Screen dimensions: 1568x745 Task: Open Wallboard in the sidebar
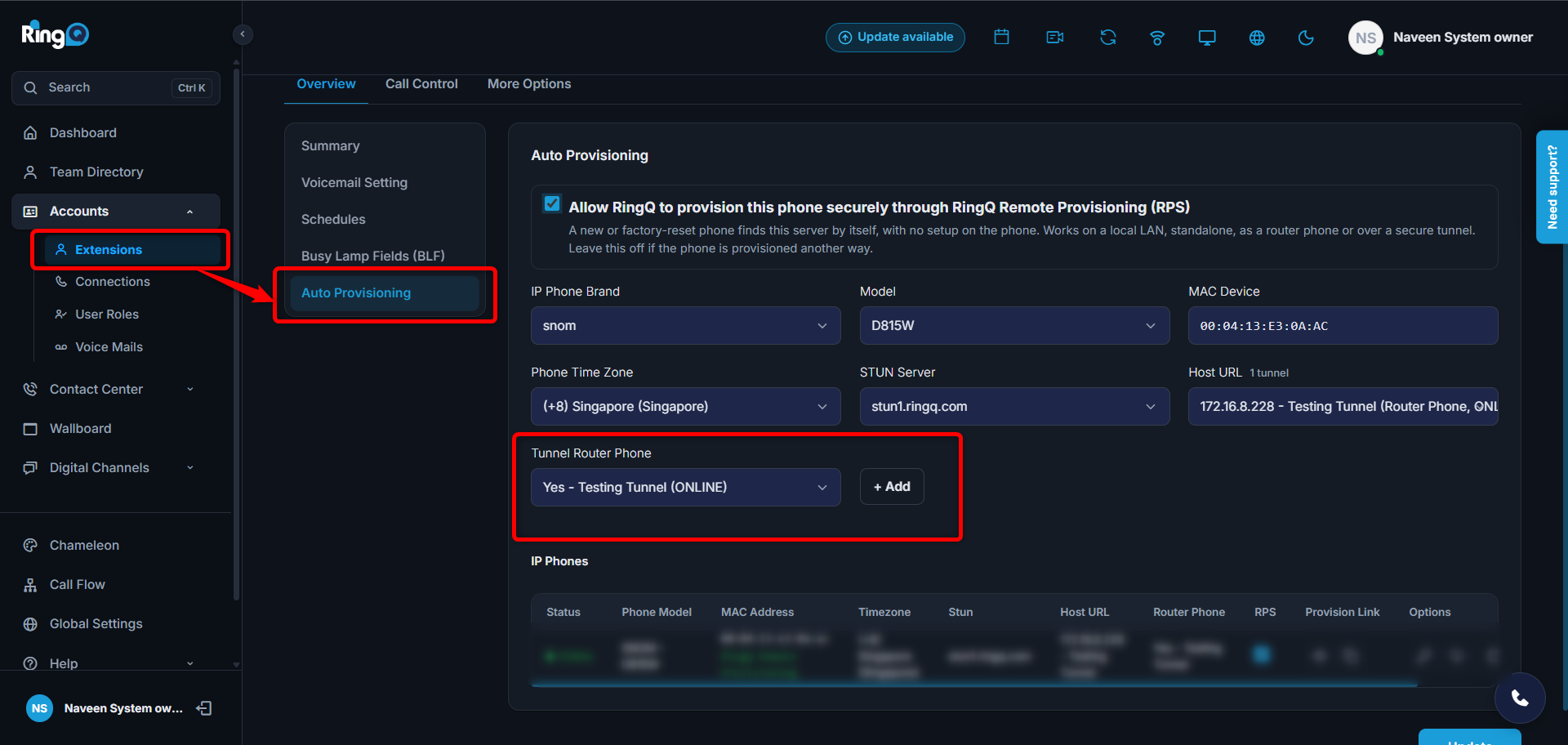pyautogui.click(x=116, y=428)
